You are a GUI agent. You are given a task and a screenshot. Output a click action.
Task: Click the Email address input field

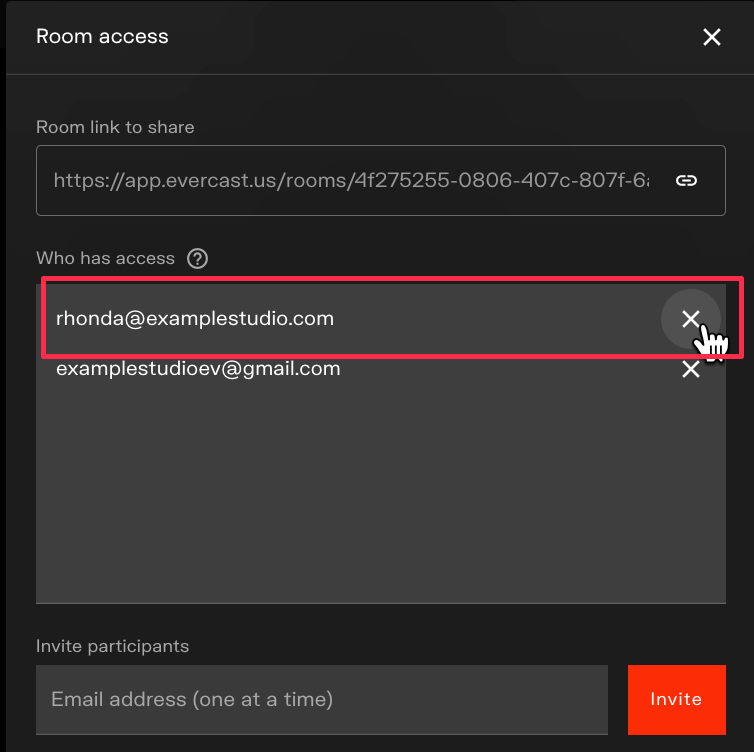321,699
